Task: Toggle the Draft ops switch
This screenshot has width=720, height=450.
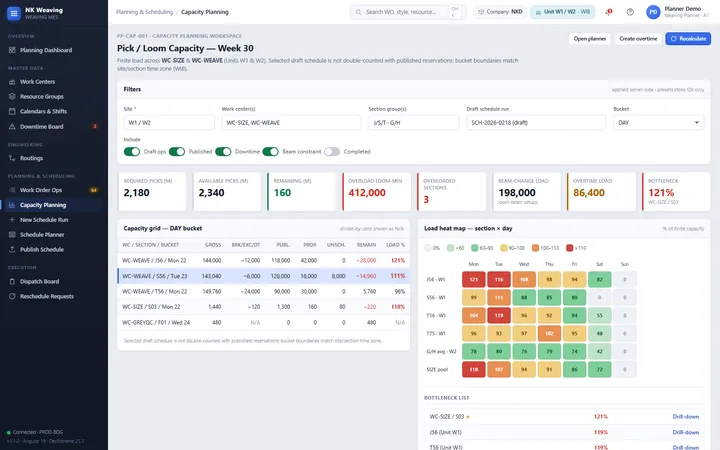Action: point(132,152)
